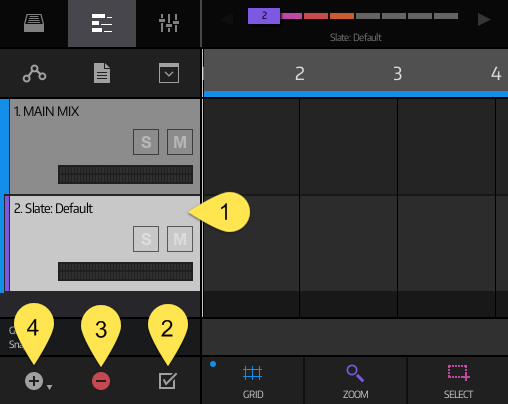Click the routing graph nodes icon
Image resolution: width=508 pixels, height=404 pixels.
tap(34, 73)
